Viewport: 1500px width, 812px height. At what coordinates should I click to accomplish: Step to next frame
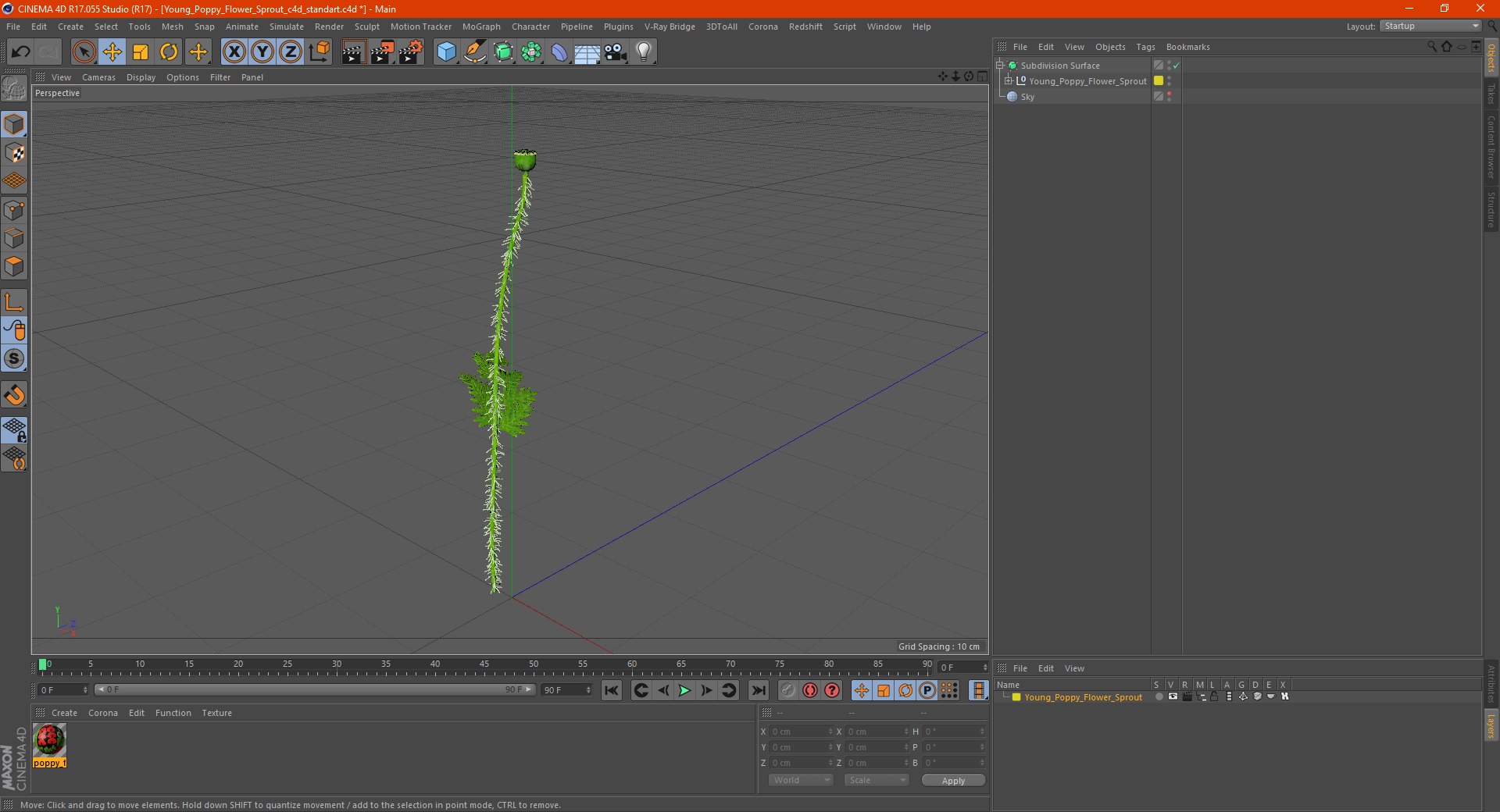click(x=706, y=690)
